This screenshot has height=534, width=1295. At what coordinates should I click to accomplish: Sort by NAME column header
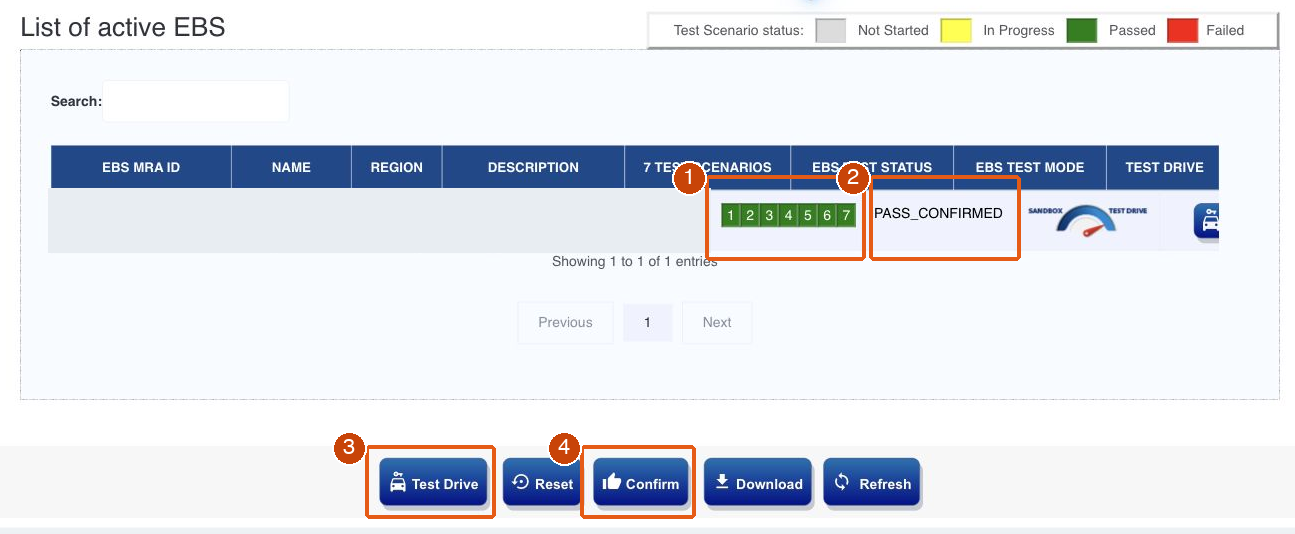point(291,167)
